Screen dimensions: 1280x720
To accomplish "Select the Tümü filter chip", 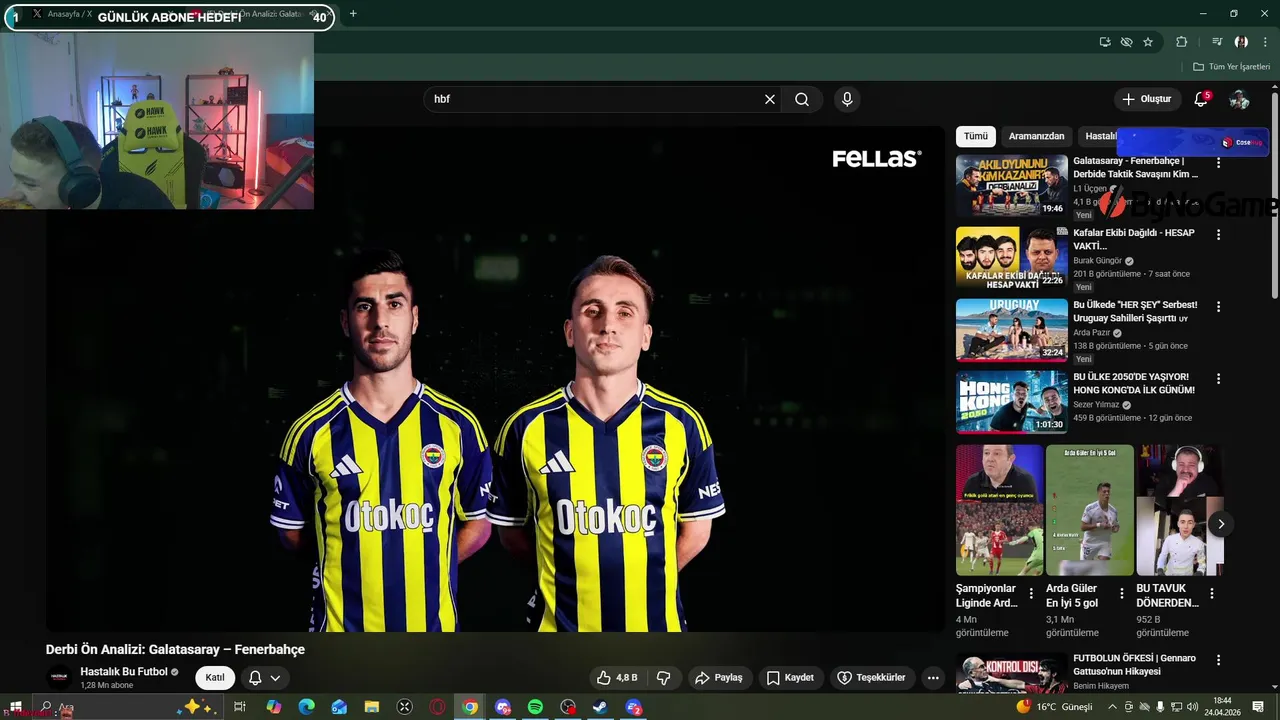I will pyautogui.click(x=975, y=136).
